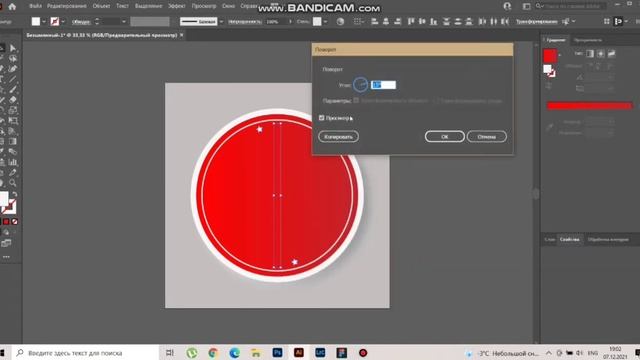Change screen mode icon in toolbox
640x360 pixels.
(6, 243)
